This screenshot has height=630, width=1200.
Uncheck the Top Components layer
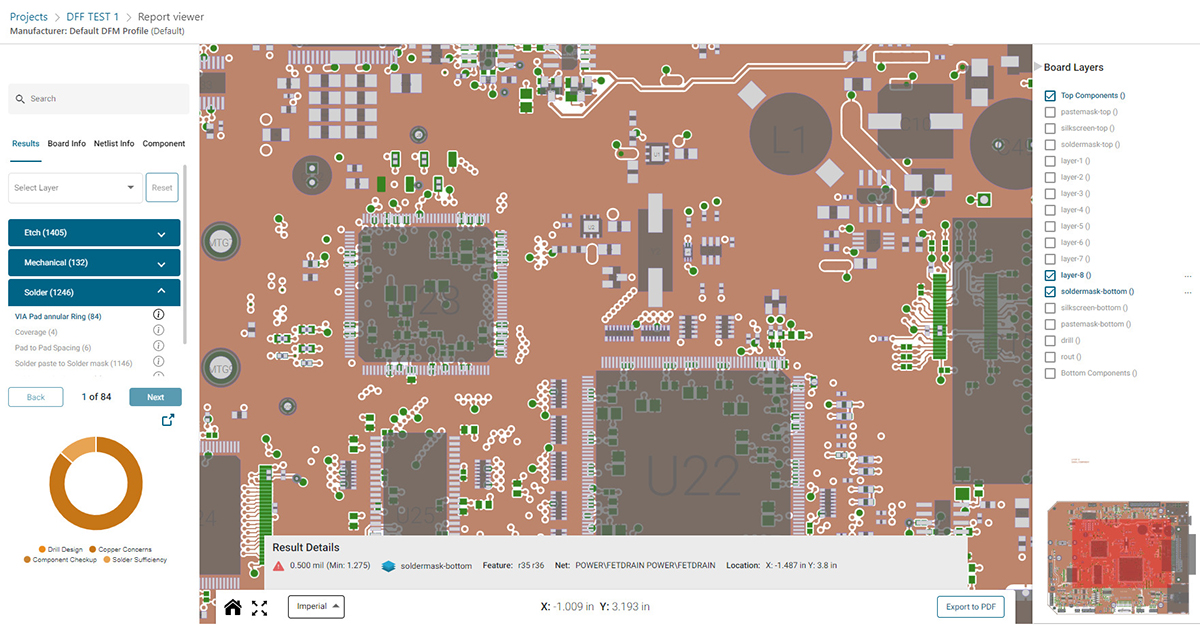pos(1049,95)
